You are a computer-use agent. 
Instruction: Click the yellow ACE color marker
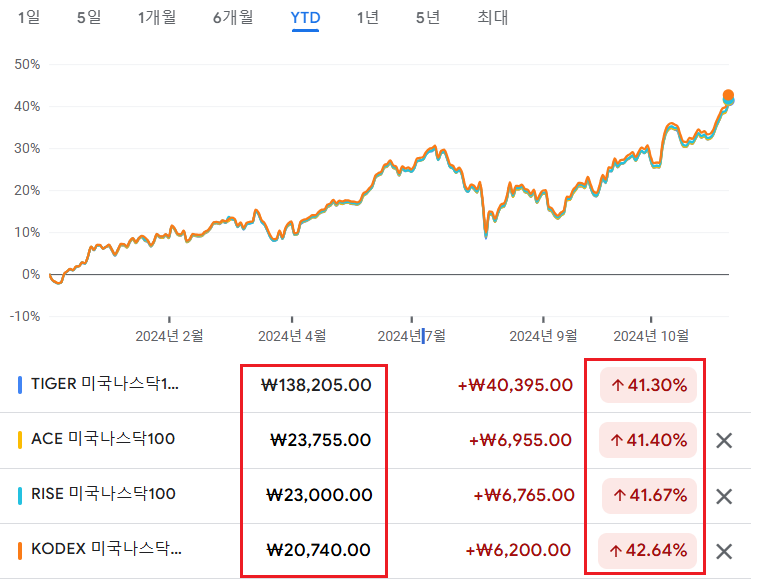click(x=20, y=441)
